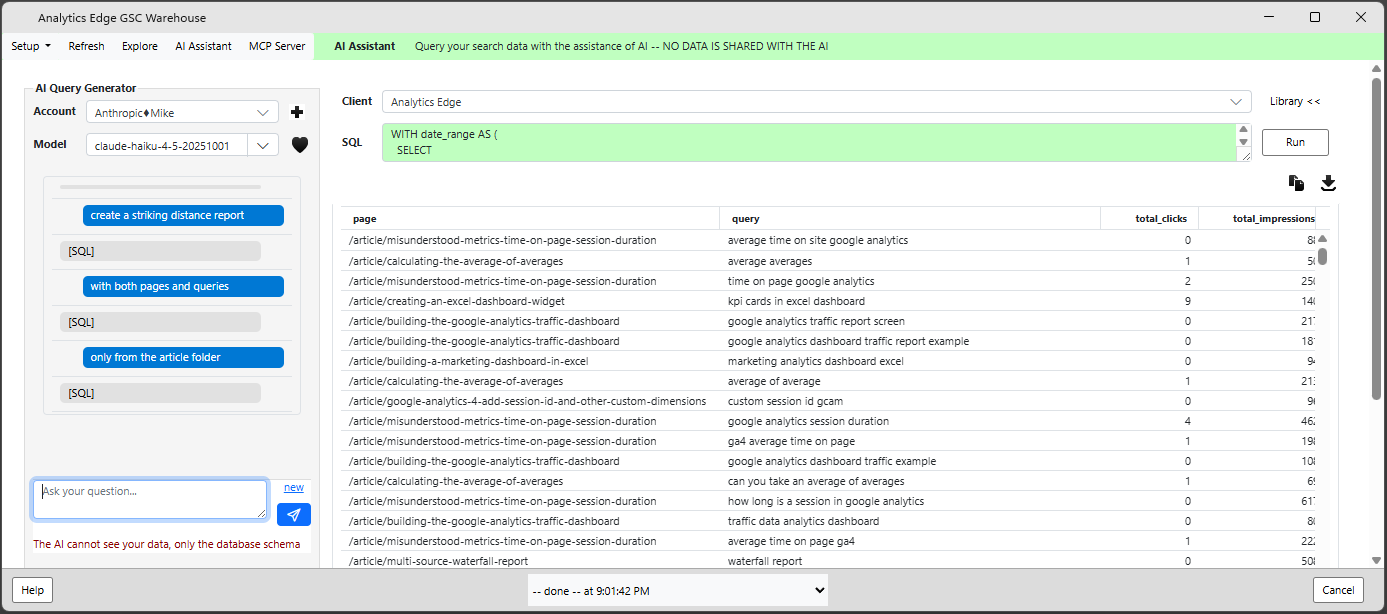Click into the SQL text area
Screen dimensions: 1387x614
[809, 142]
